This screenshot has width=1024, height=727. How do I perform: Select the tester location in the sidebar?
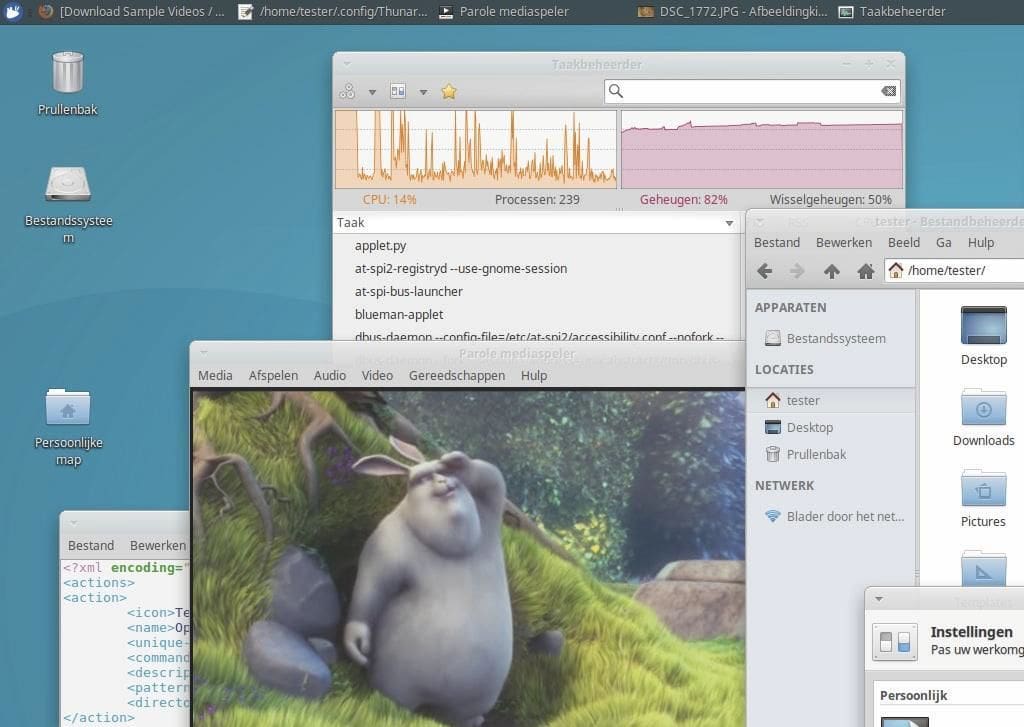pos(804,400)
